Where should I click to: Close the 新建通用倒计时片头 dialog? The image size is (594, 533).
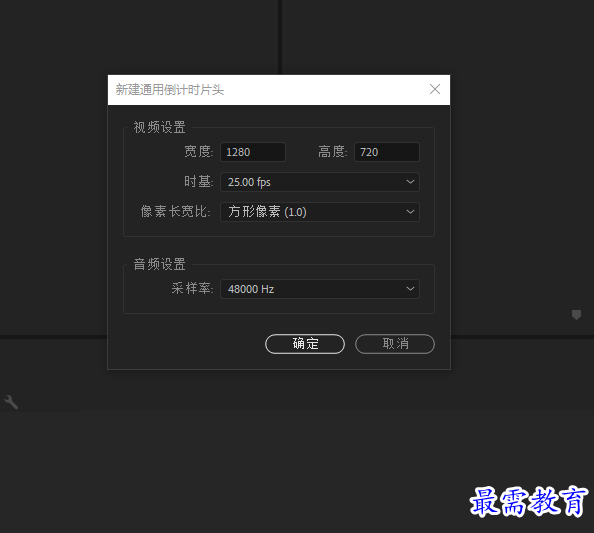coord(435,89)
